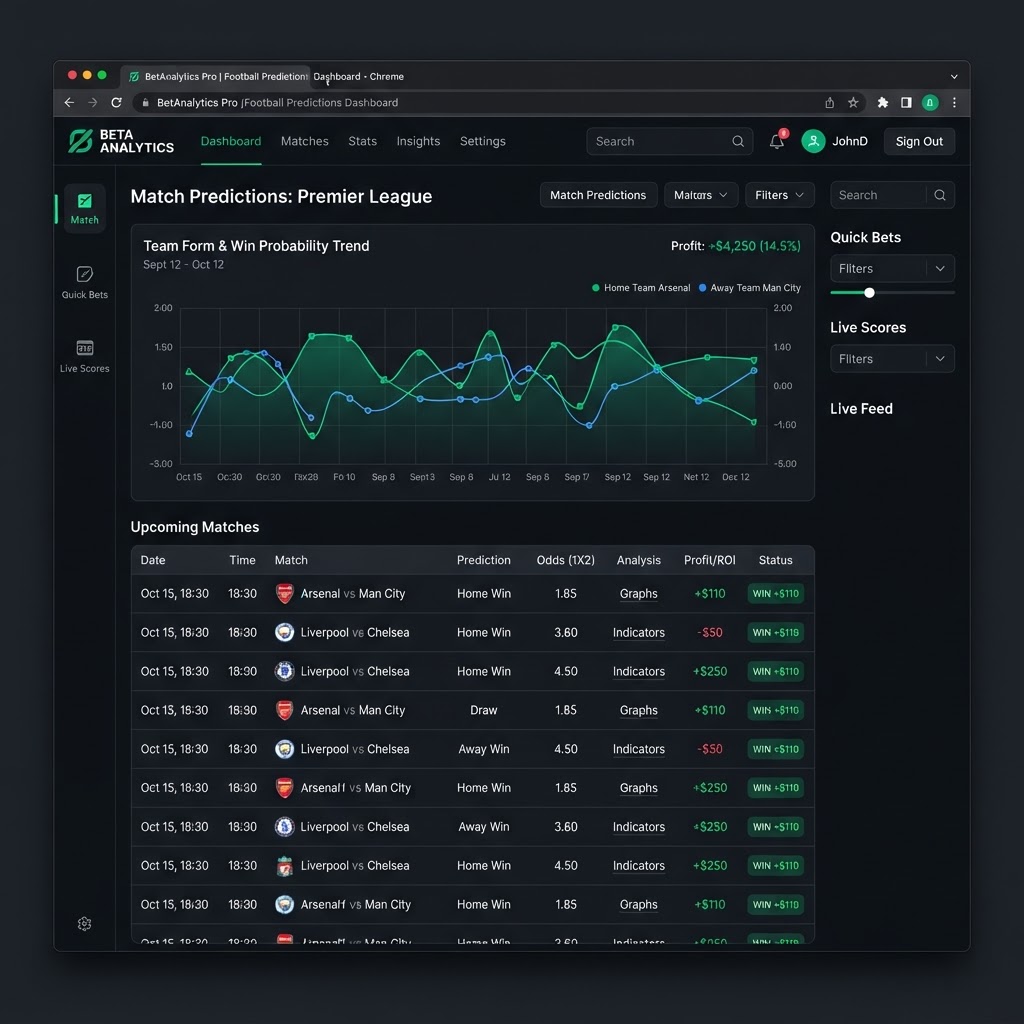Expand the browser tab list chevron
Image resolution: width=1024 pixels, height=1024 pixels.
click(954, 76)
